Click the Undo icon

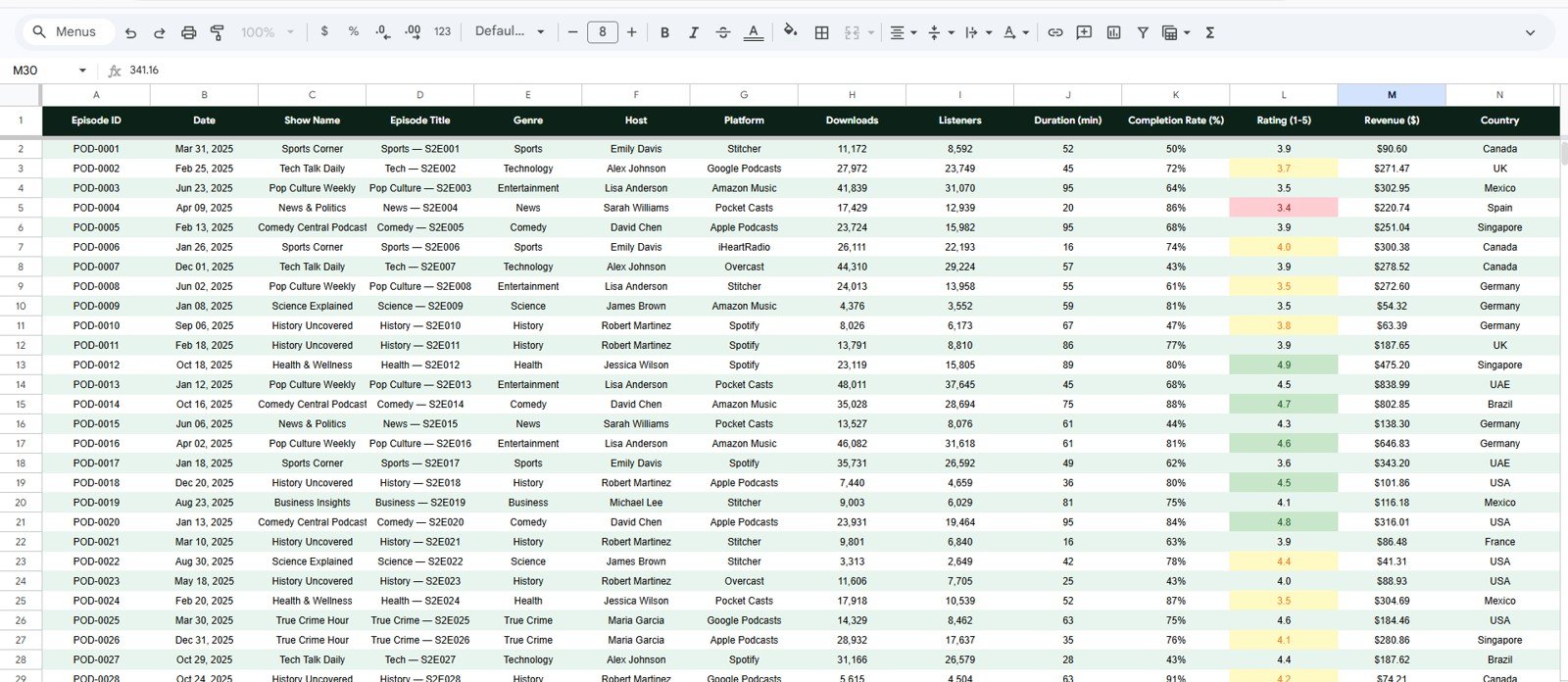pos(130,32)
